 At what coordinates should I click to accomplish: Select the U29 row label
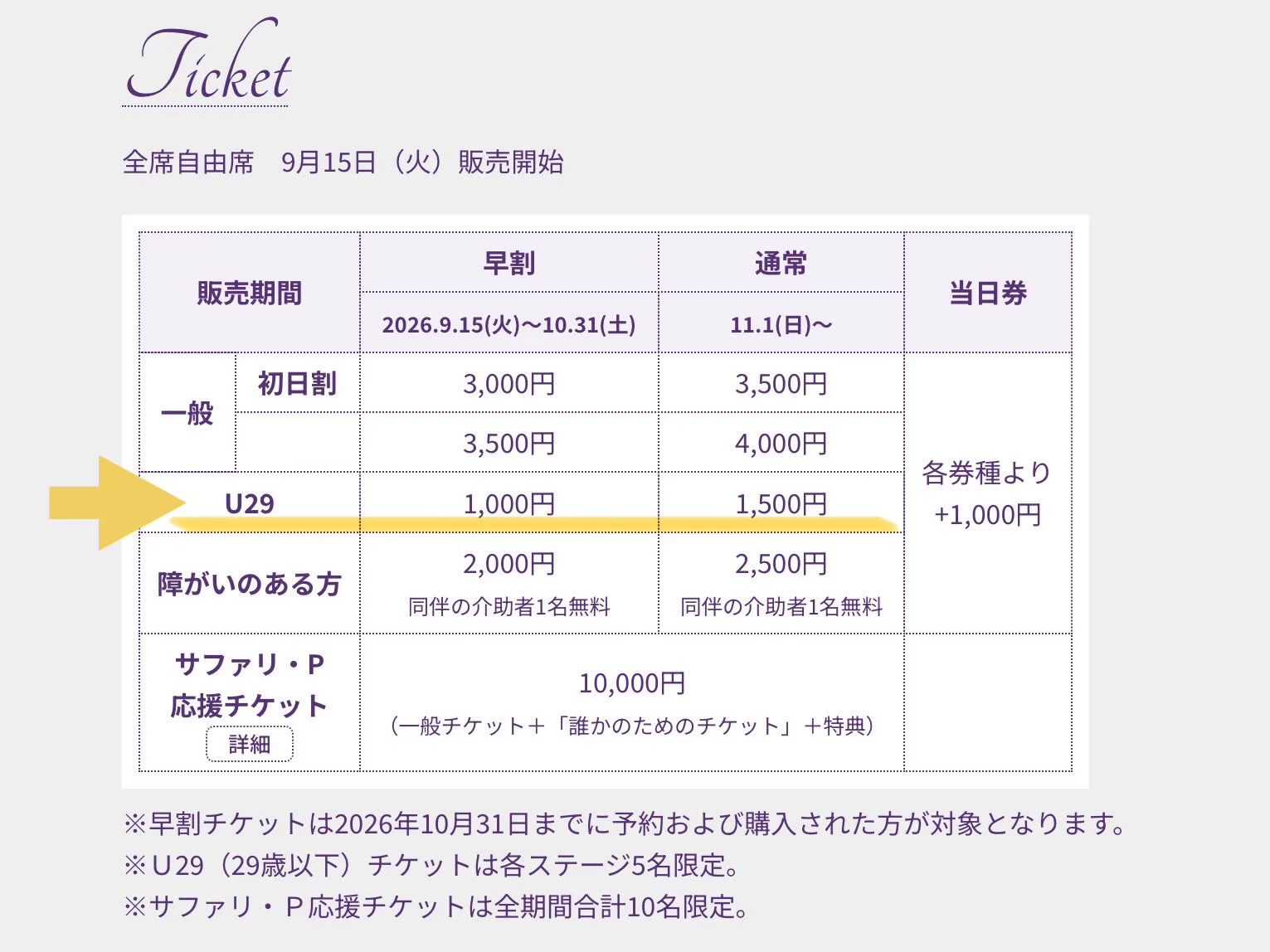(x=250, y=503)
